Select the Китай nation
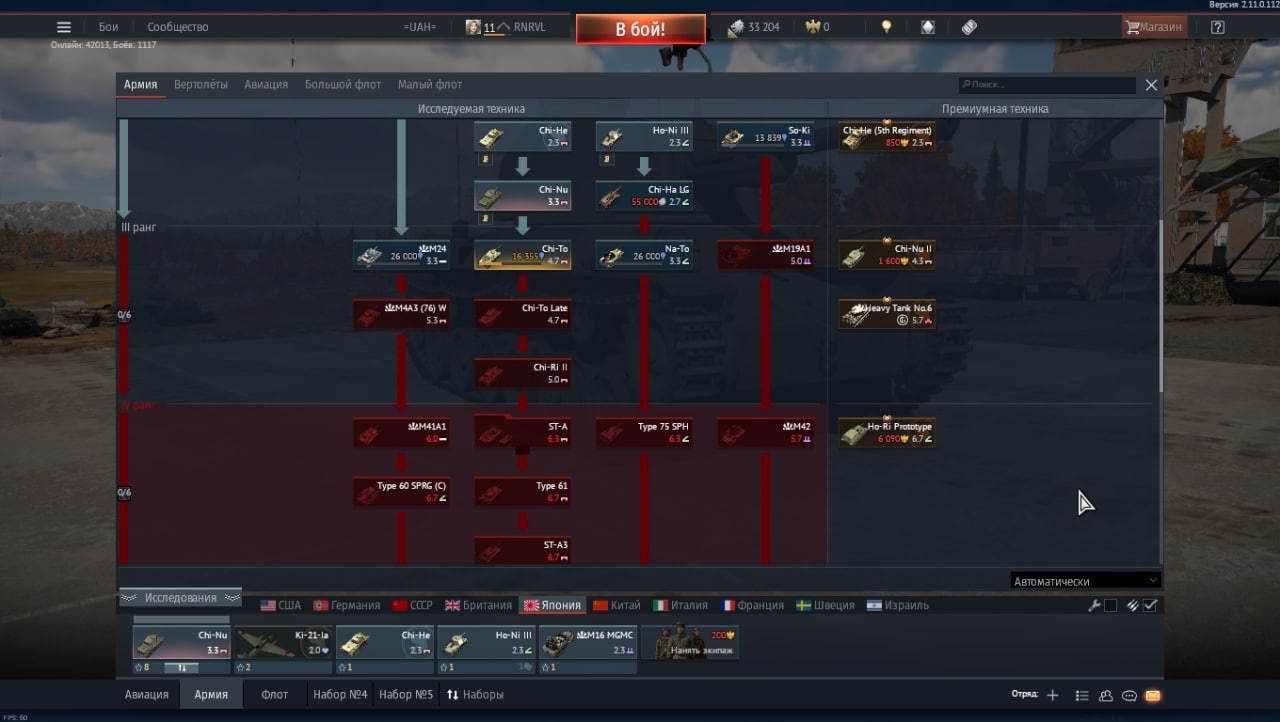This screenshot has height=722, width=1280. [x=617, y=605]
